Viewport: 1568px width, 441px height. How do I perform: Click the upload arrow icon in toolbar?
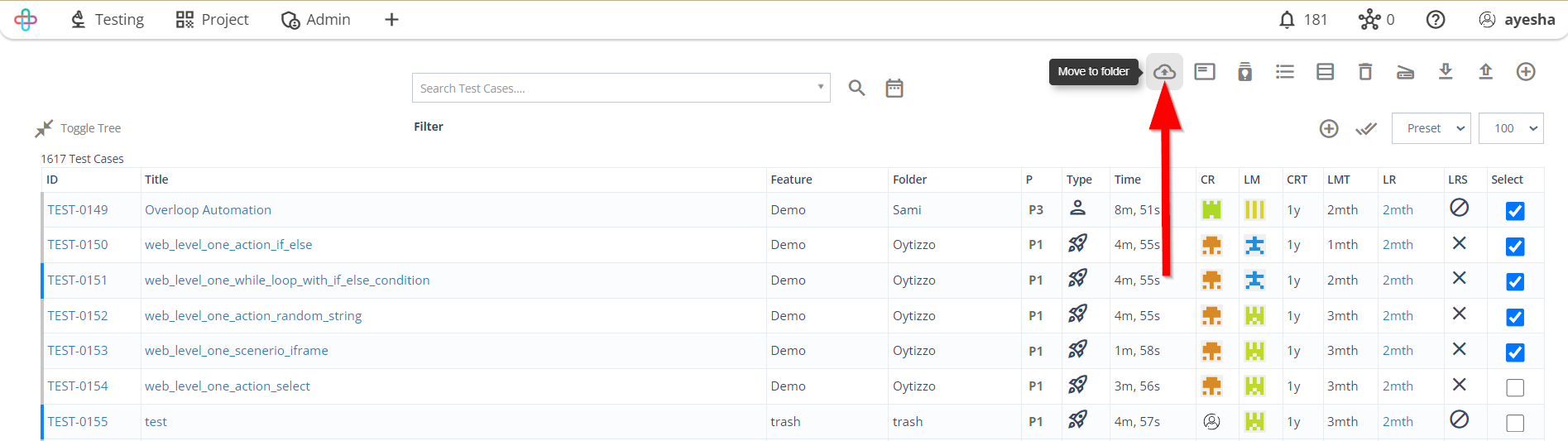1485,72
